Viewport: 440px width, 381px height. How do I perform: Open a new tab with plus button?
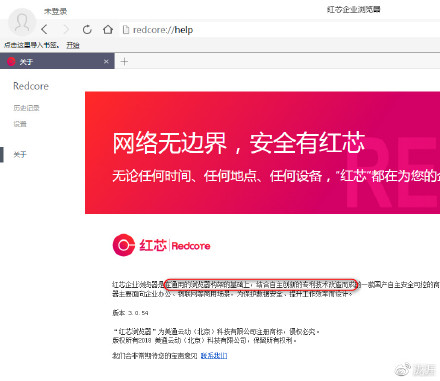click(x=124, y=61)
